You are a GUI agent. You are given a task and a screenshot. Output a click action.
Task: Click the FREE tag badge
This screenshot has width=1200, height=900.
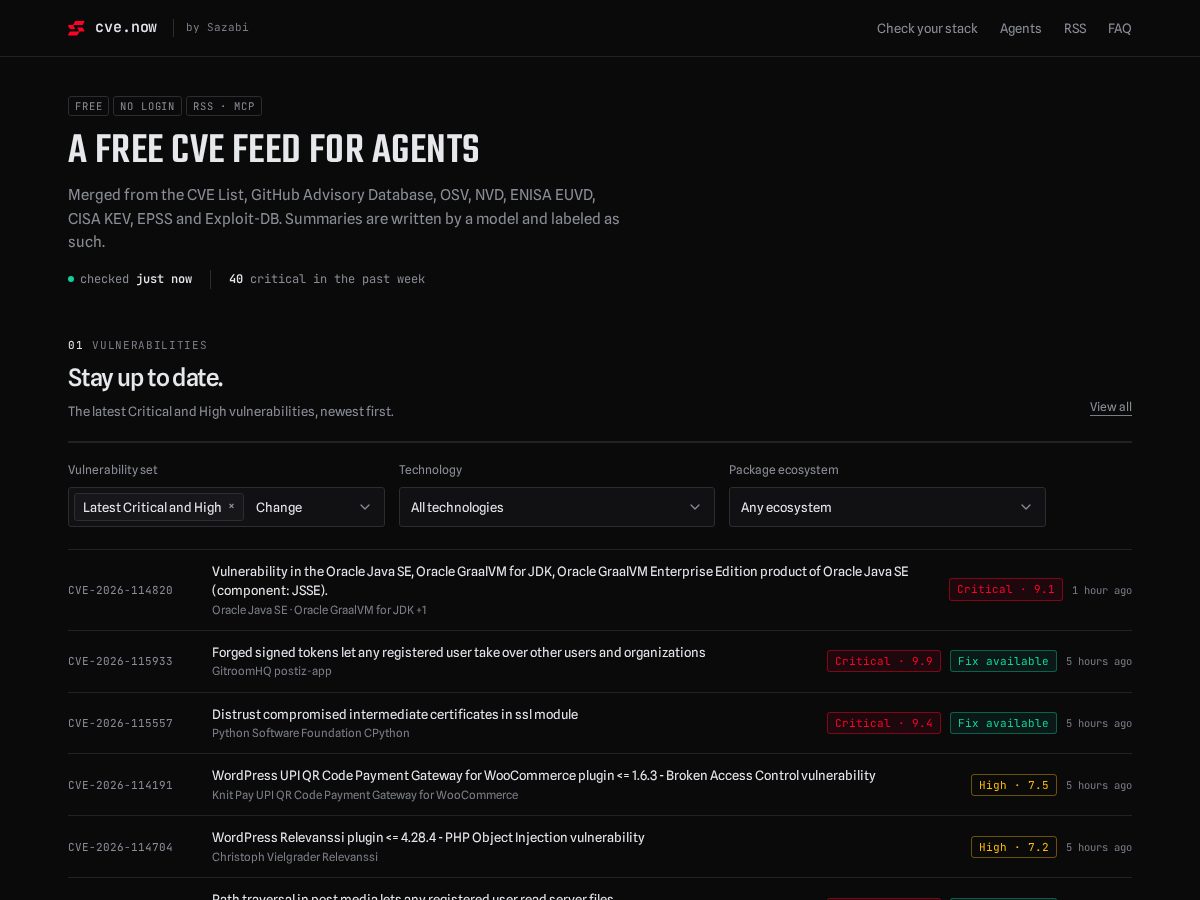coord(89,106)
